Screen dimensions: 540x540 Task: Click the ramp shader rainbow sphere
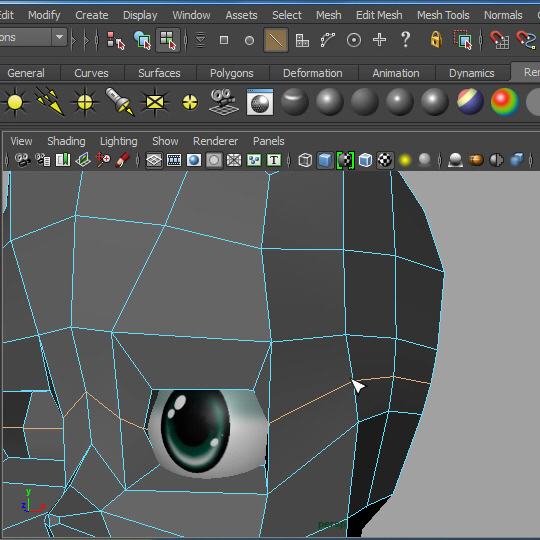coord(505,102)
